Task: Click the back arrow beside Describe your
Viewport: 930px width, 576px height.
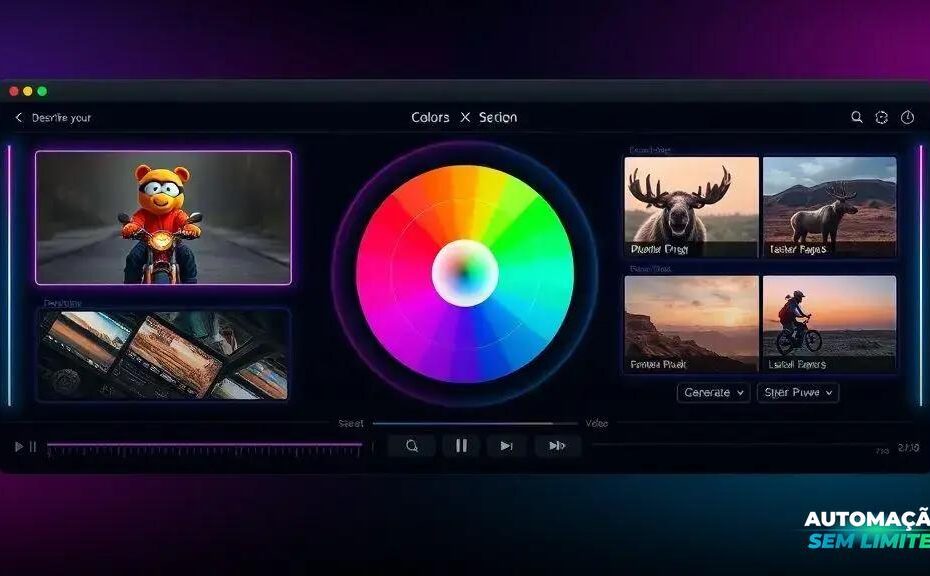Action: click(18, 118)
